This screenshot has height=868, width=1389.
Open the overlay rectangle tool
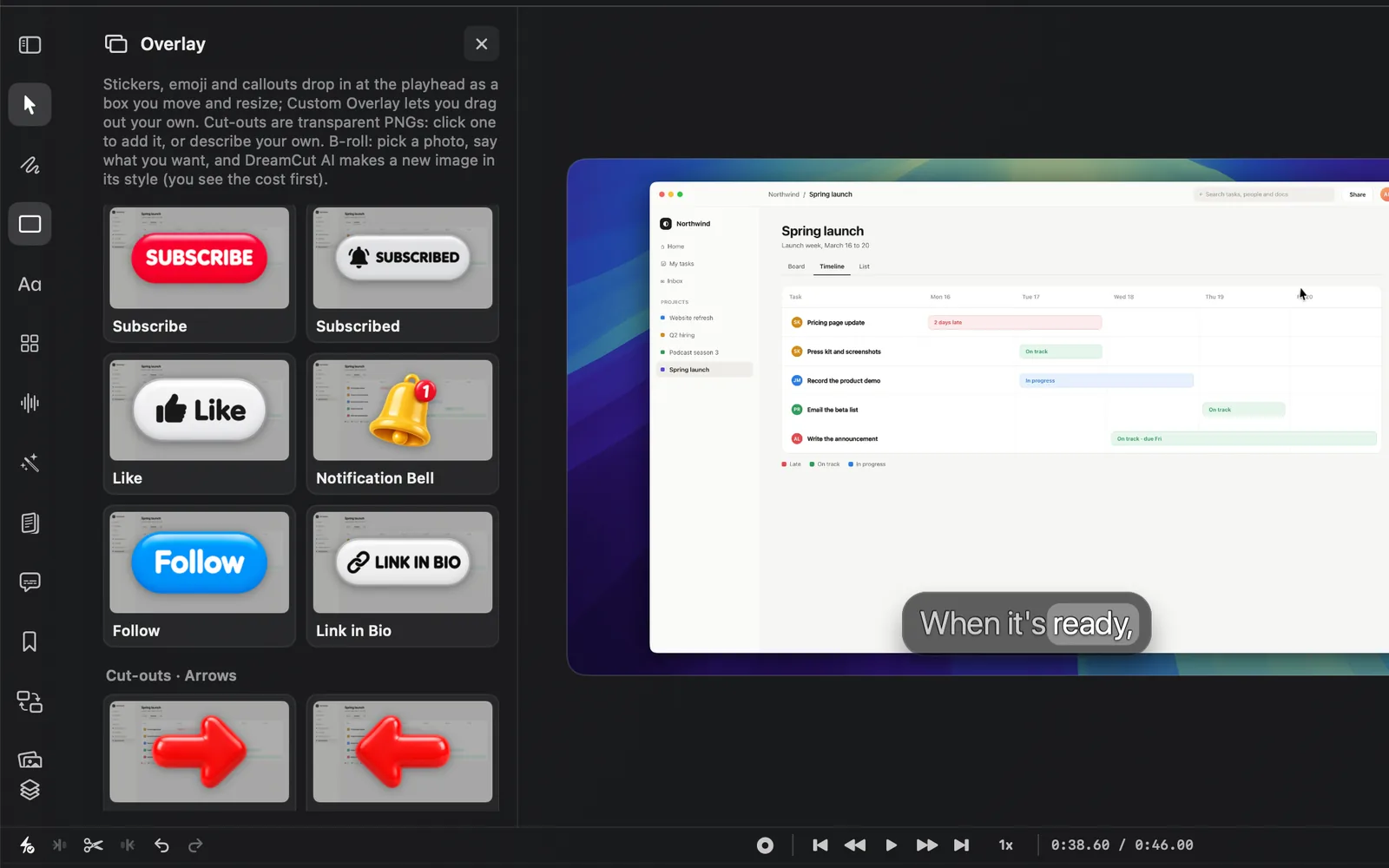click(30, 224)
